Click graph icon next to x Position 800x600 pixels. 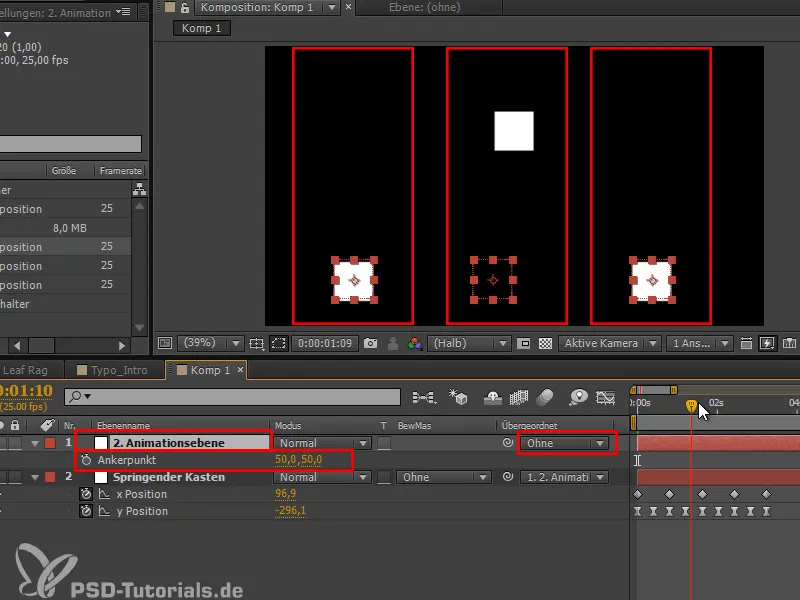tap(105, 494)
